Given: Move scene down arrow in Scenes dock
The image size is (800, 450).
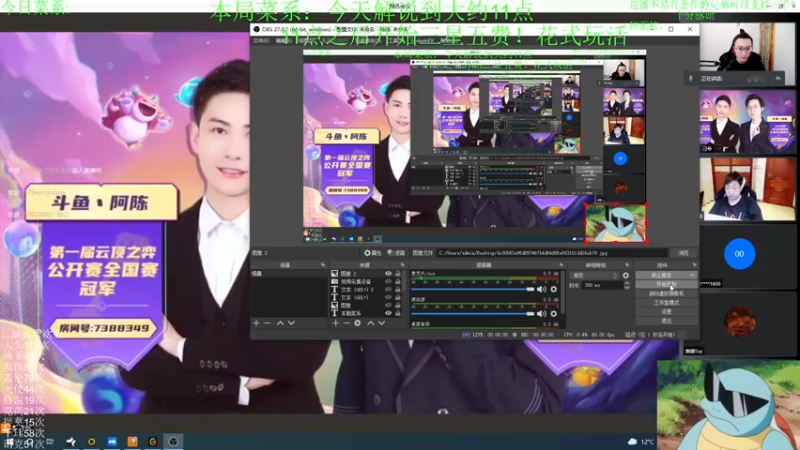Looking at the screenshot, I should pos(291,323).
